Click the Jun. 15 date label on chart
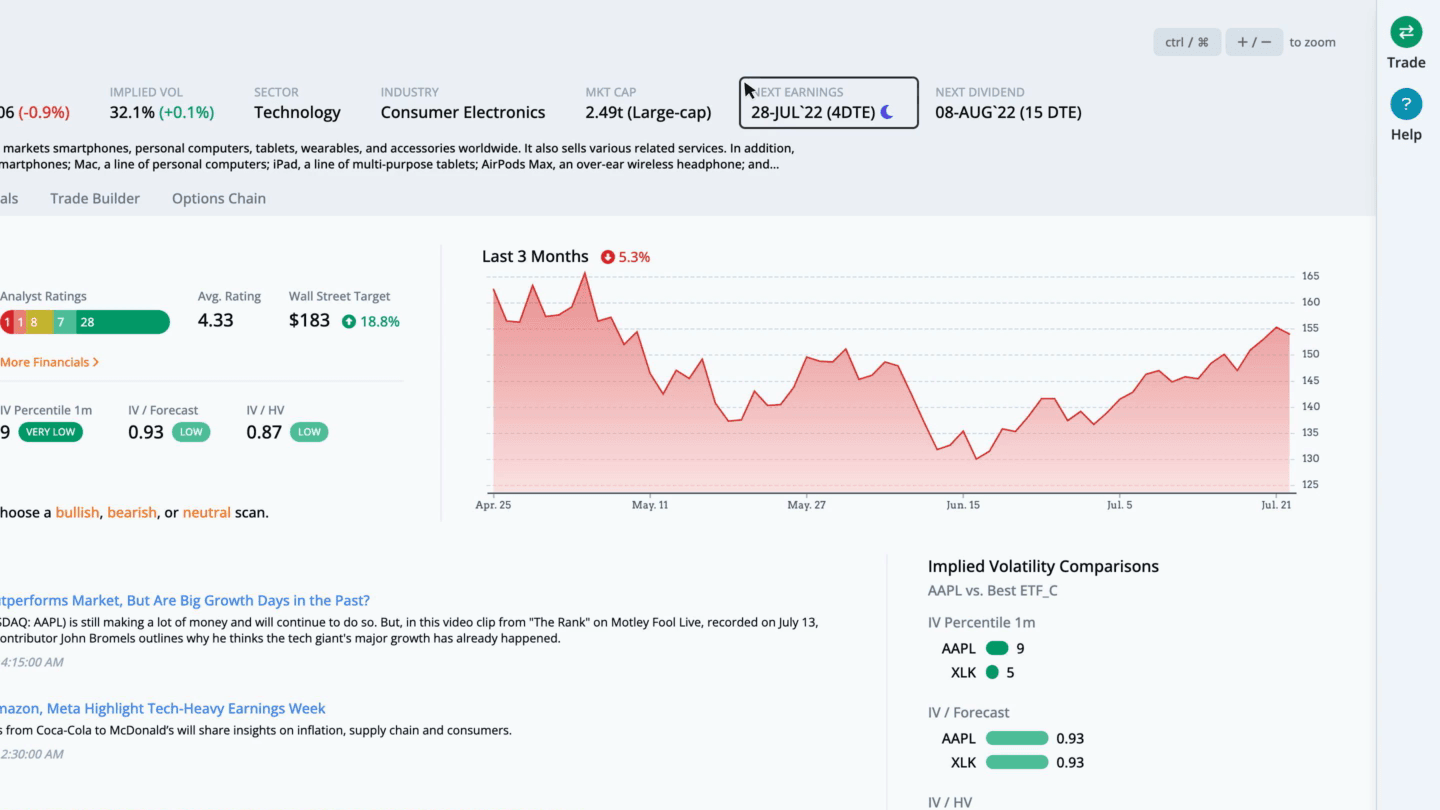Image resolution: width=1440 pixels, height=810 pixels. pos(963,505)
